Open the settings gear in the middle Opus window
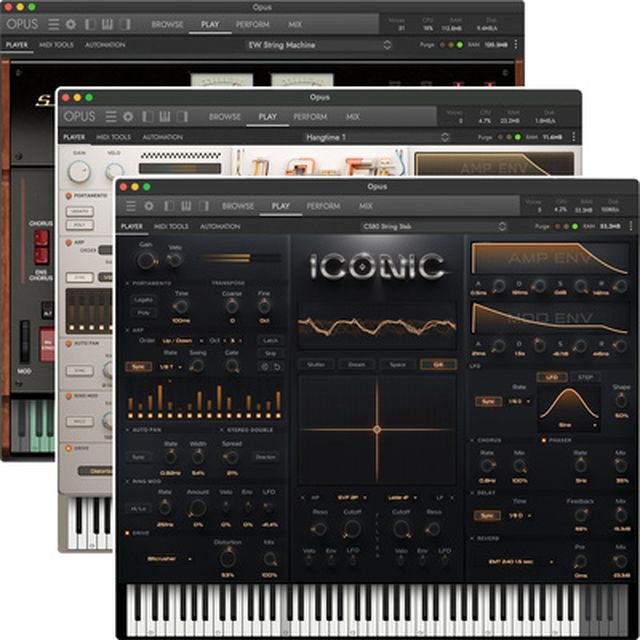 [x=128, y=117]
